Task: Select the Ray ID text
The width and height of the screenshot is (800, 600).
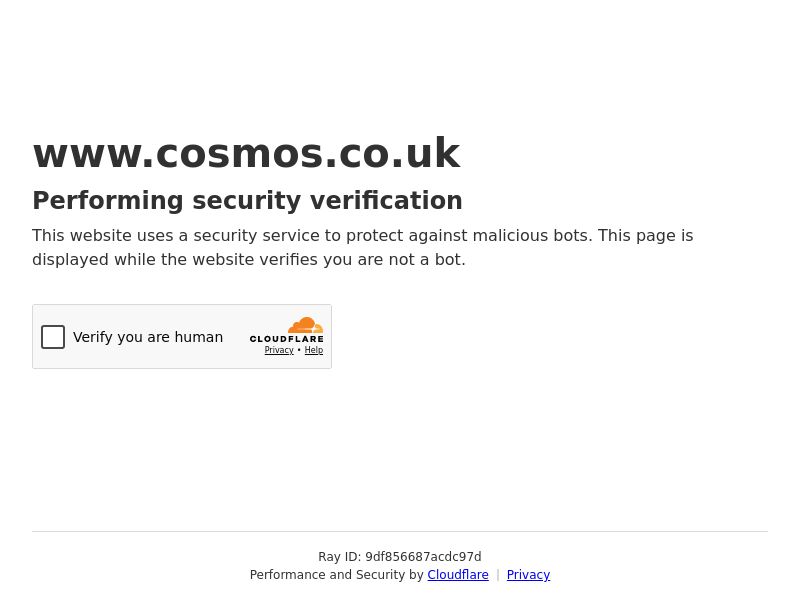Action: click(x=399, y=557)
